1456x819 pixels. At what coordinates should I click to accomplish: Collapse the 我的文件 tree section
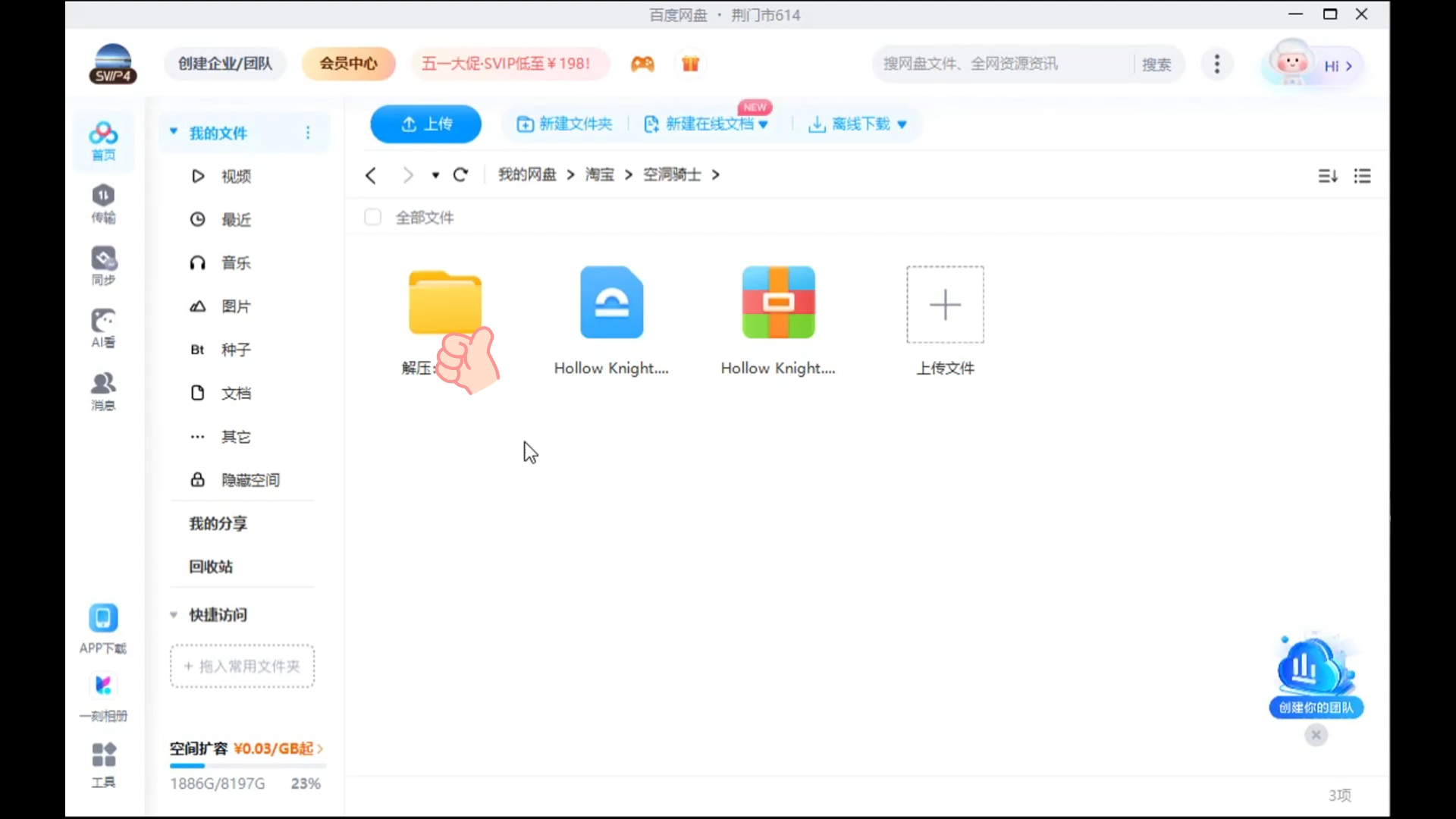point(174,132)
